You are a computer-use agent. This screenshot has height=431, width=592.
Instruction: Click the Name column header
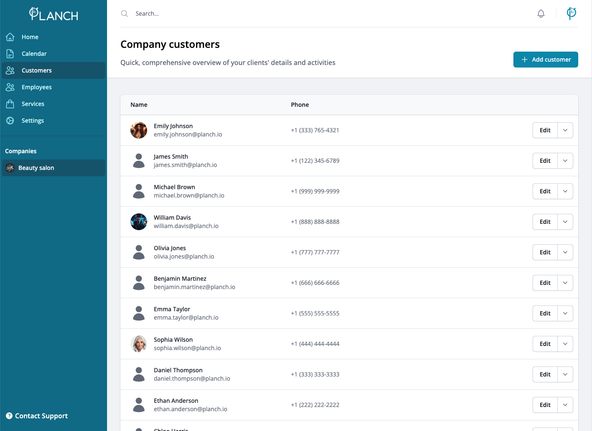139,105
